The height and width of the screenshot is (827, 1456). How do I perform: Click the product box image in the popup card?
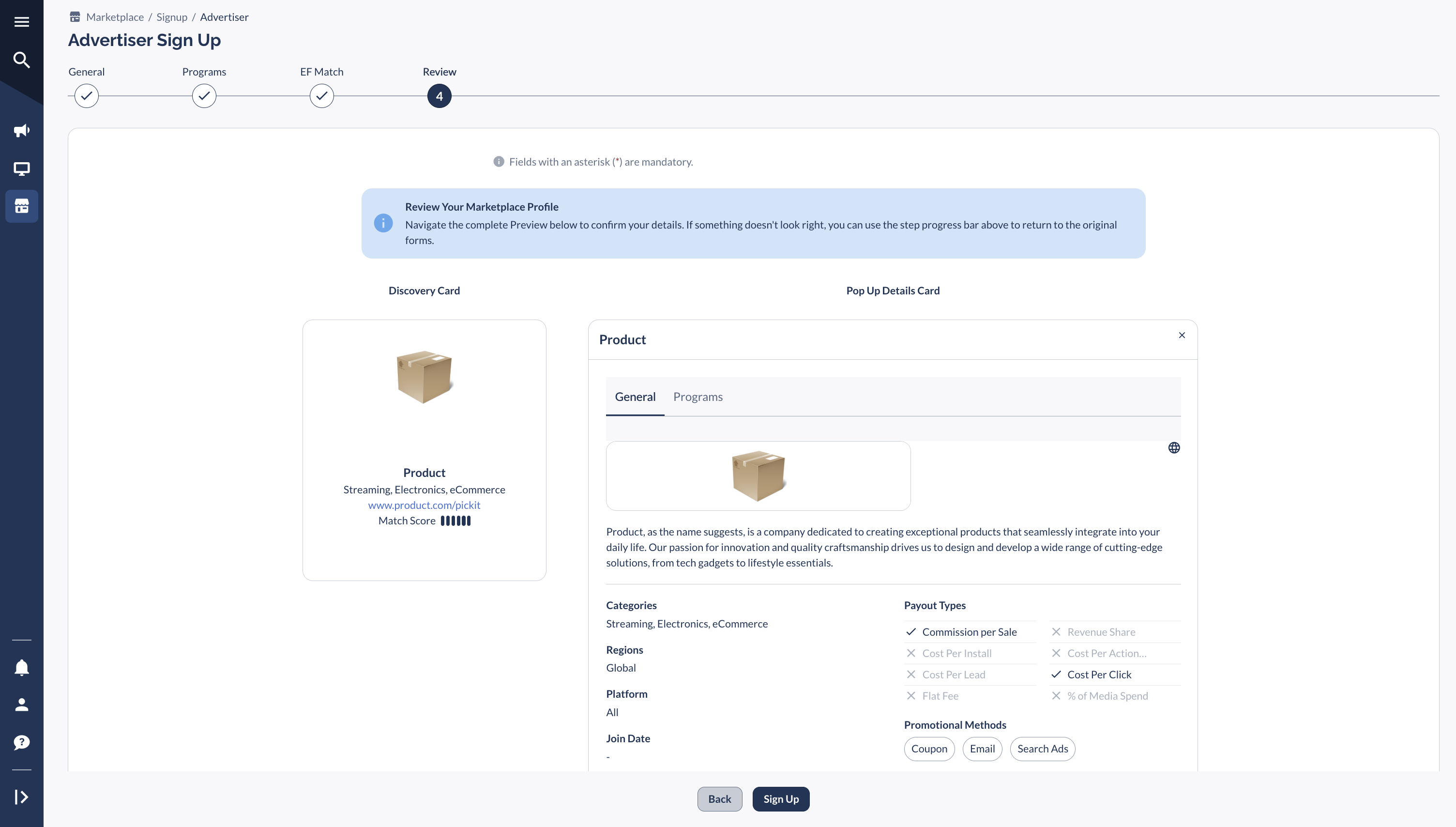pos(758,475)
